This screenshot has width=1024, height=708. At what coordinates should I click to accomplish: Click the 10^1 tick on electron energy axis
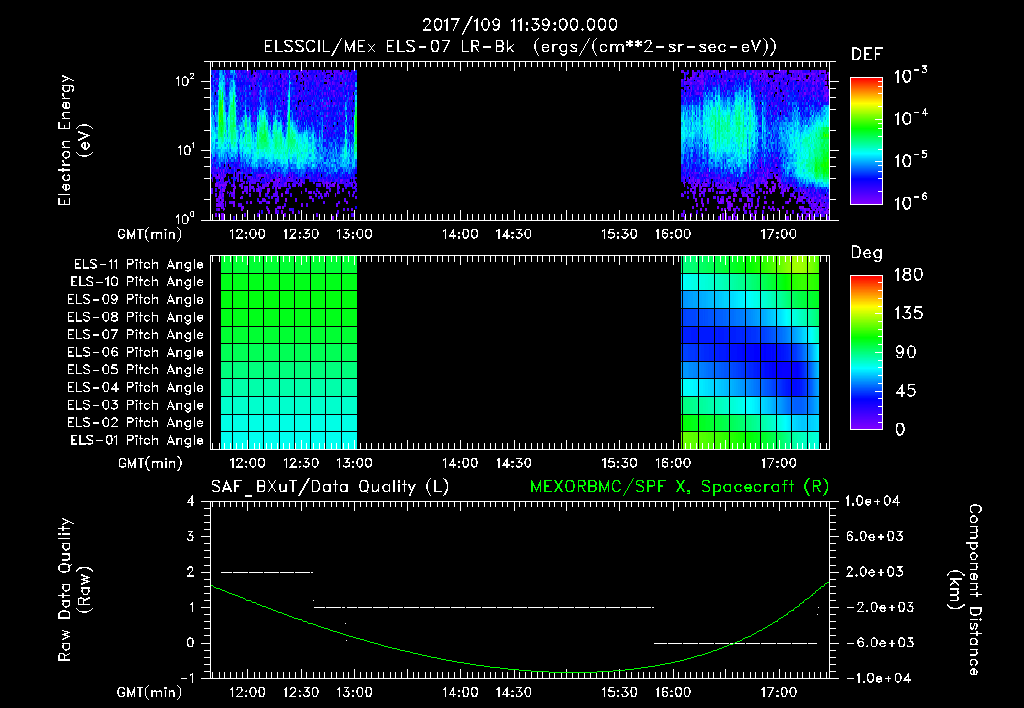[x=185, y=150]
